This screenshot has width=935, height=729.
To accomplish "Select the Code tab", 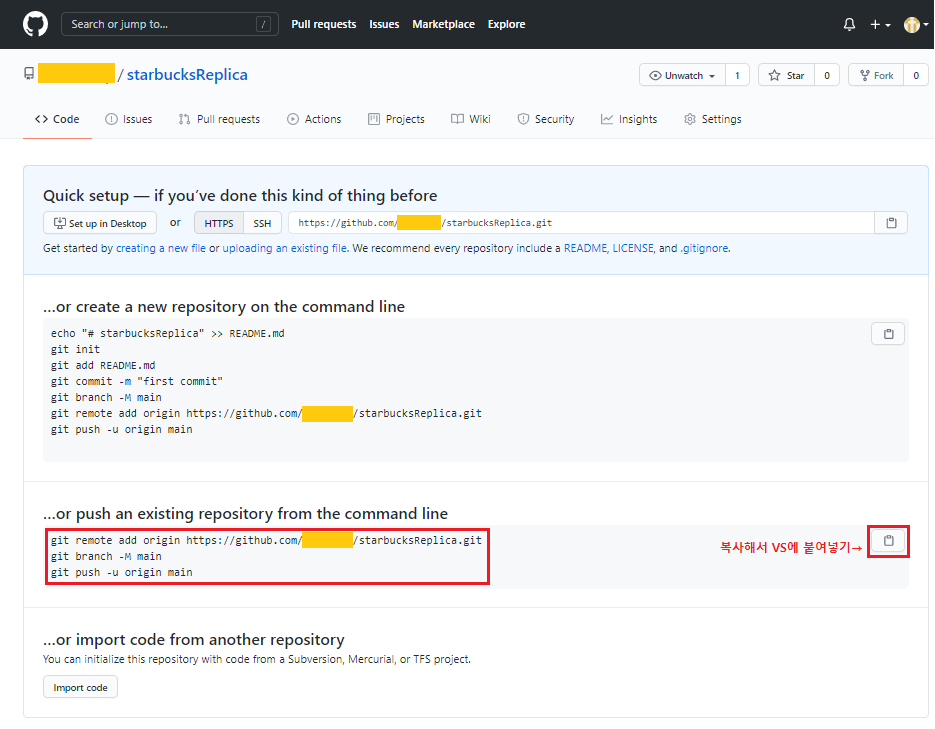I will [57, 119].
